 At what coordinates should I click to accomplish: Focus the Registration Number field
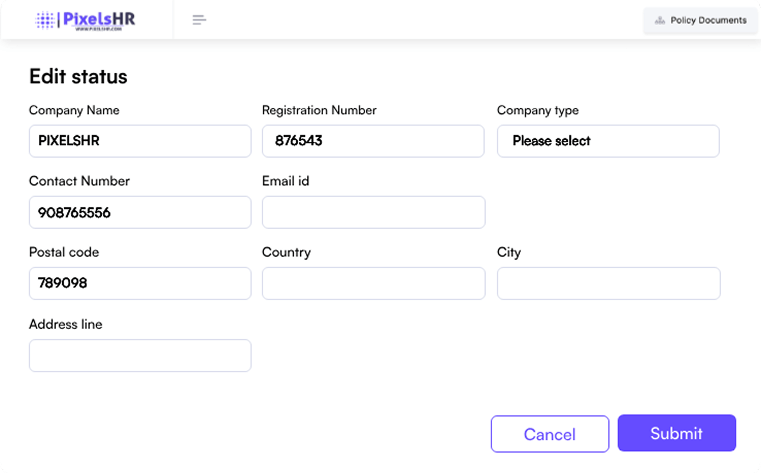373,141
